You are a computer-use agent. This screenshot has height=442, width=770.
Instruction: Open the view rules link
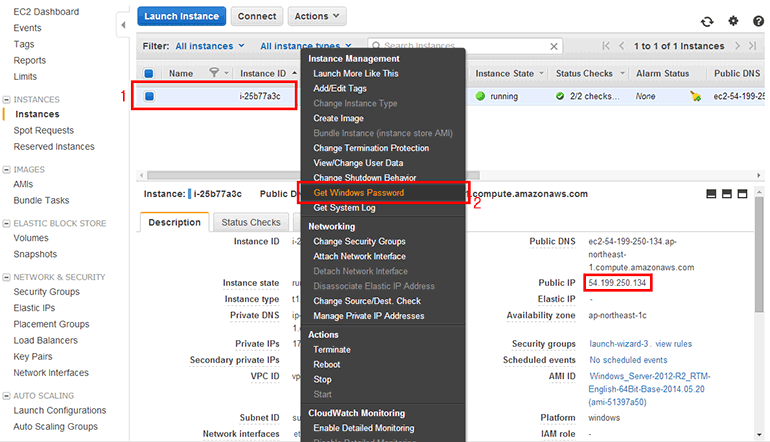pyautogui.click(x=673, y=344)
